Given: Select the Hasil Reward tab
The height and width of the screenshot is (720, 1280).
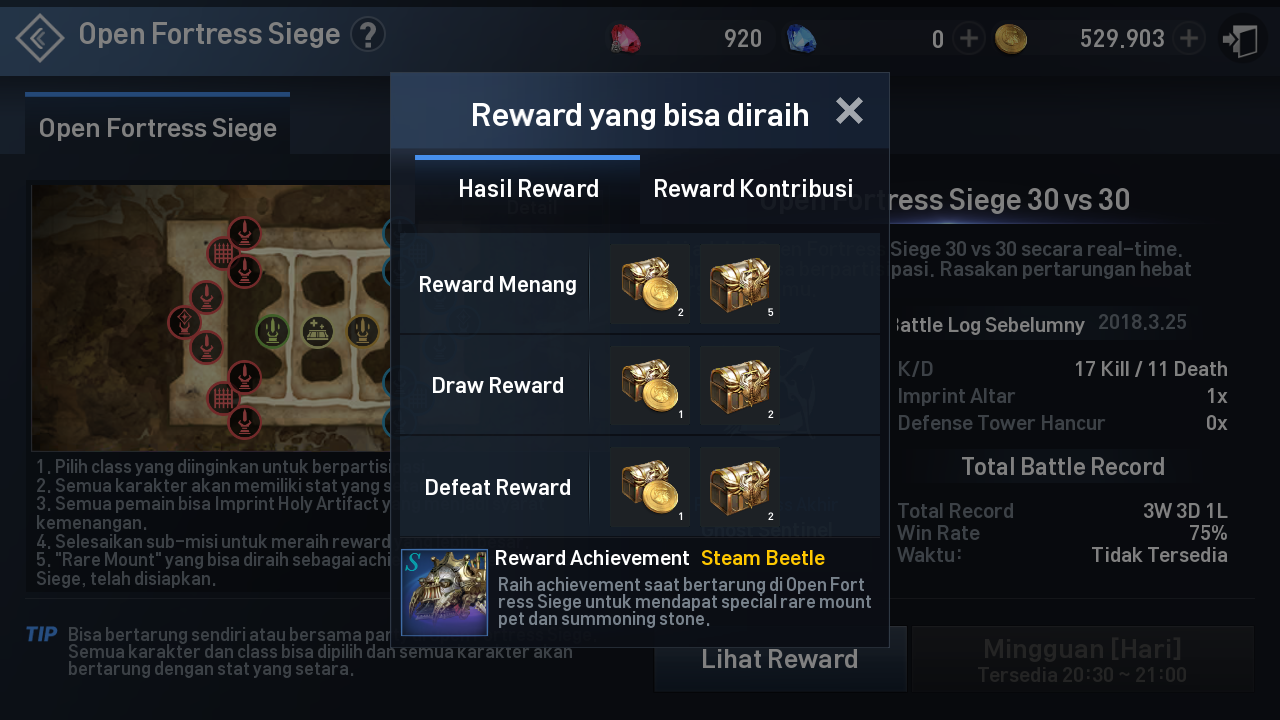Looking at the screenshot, I should [x=528, y=189].
